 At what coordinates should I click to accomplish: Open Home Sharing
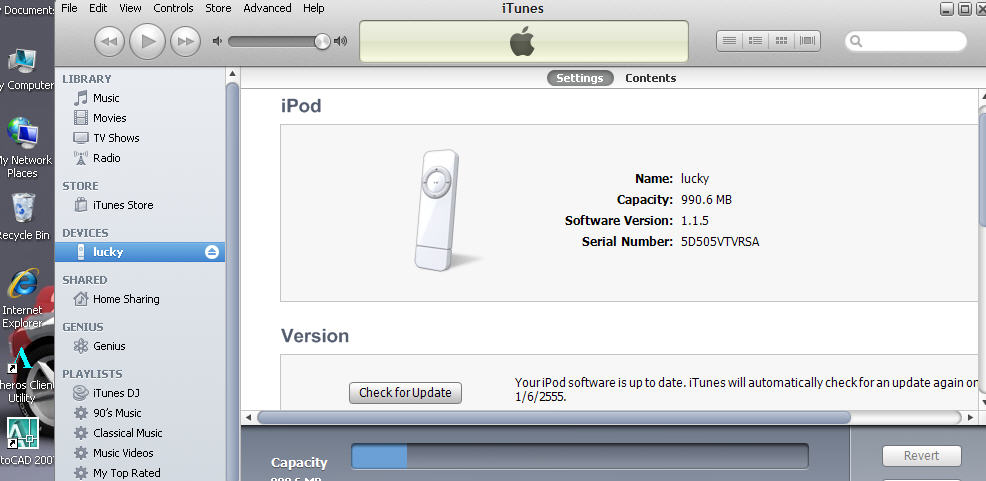[126, 299]
